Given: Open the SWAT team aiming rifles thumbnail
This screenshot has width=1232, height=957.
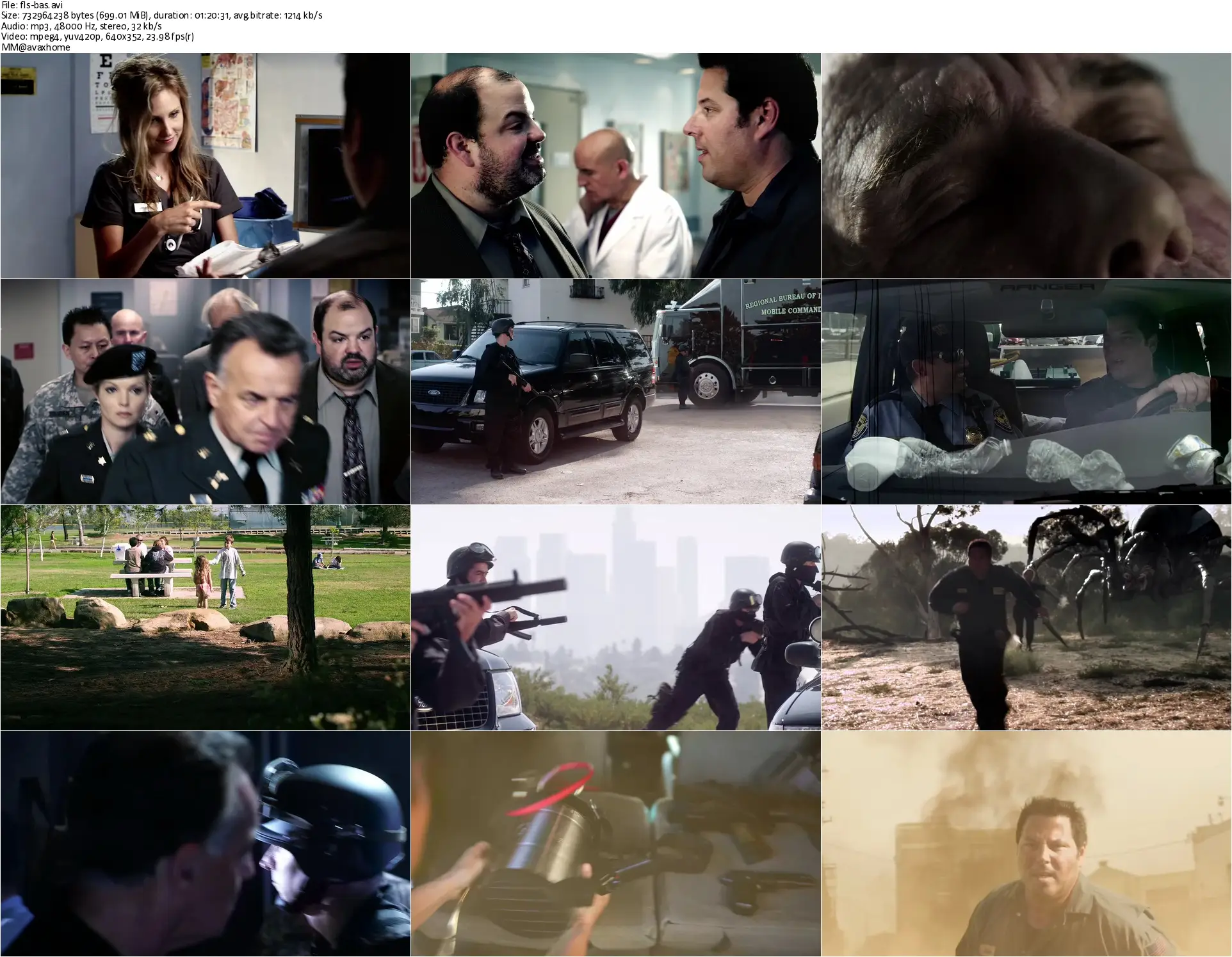Looking at the screenshot, I should click(x=615, y=617).
